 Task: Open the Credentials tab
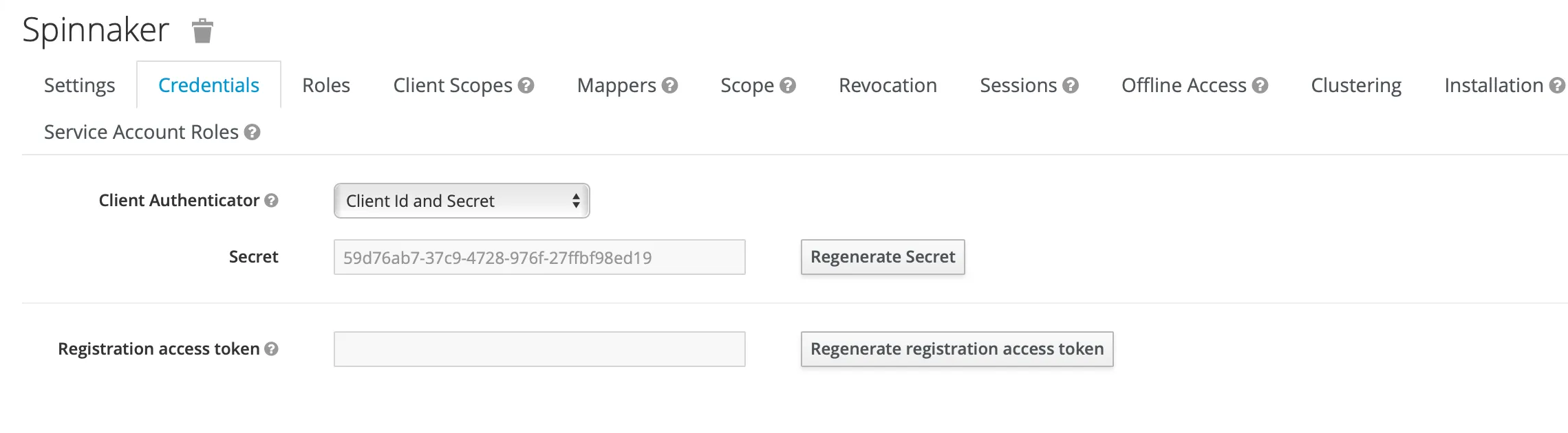point(208,85)
